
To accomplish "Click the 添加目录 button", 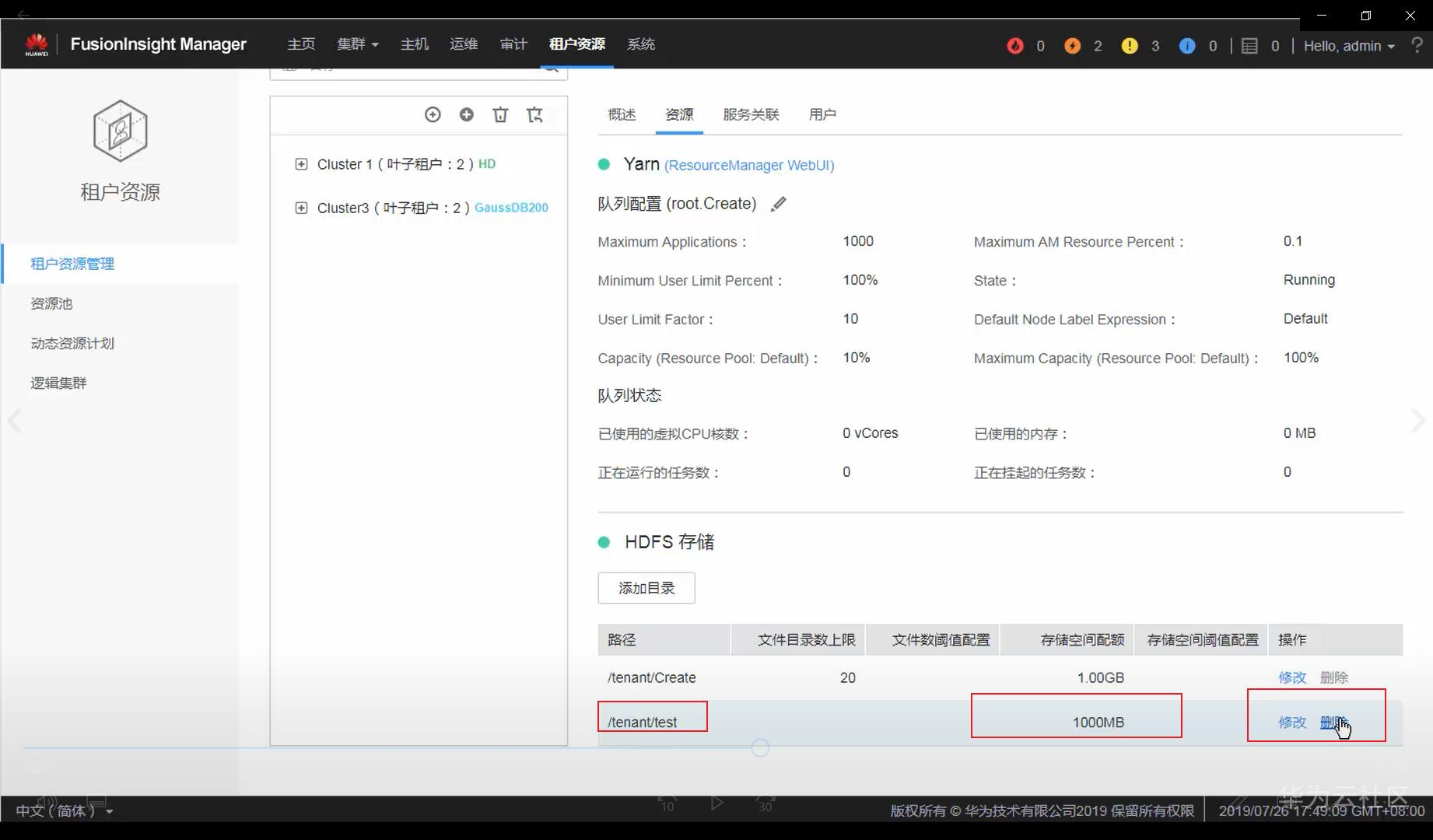I will click(646, 588).
